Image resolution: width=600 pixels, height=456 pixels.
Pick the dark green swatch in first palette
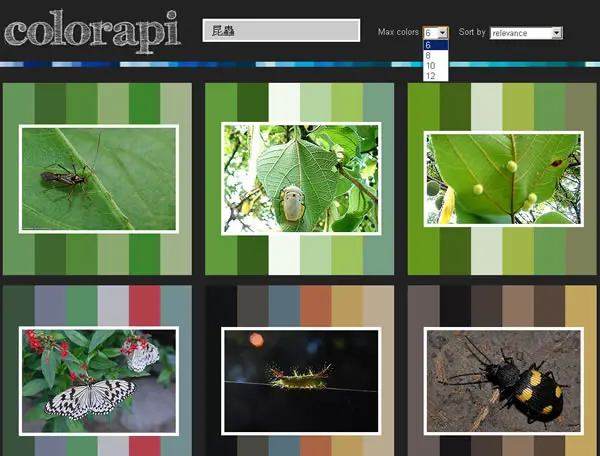pos(50,103)
